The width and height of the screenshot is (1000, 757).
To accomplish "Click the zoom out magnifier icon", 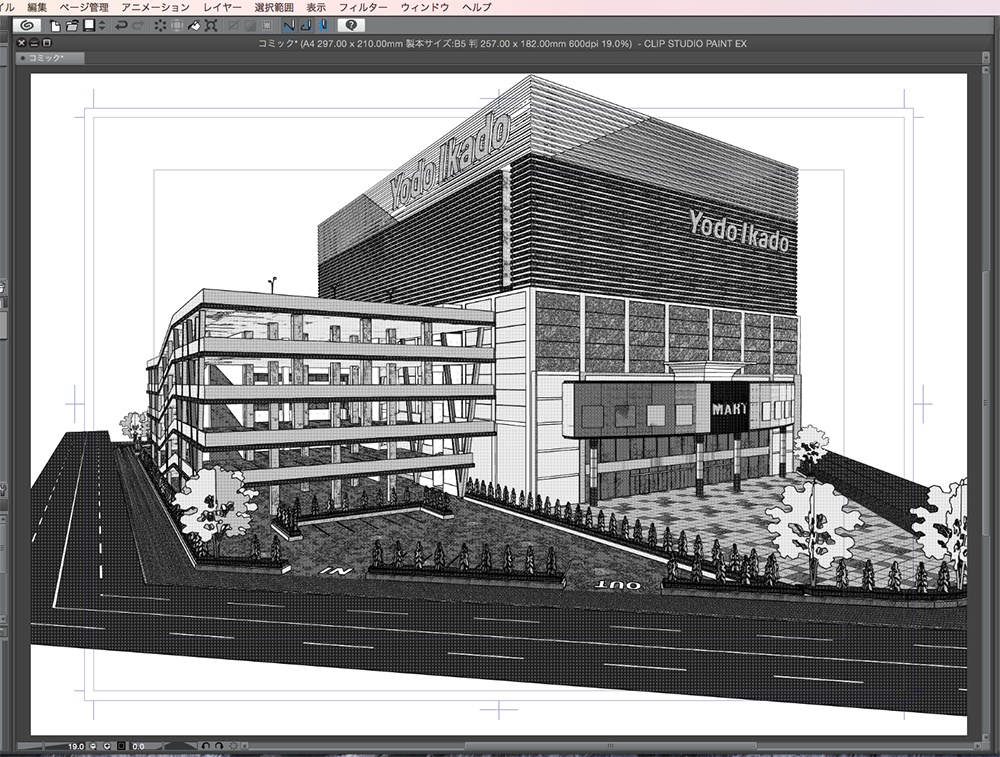I will 93,746.
